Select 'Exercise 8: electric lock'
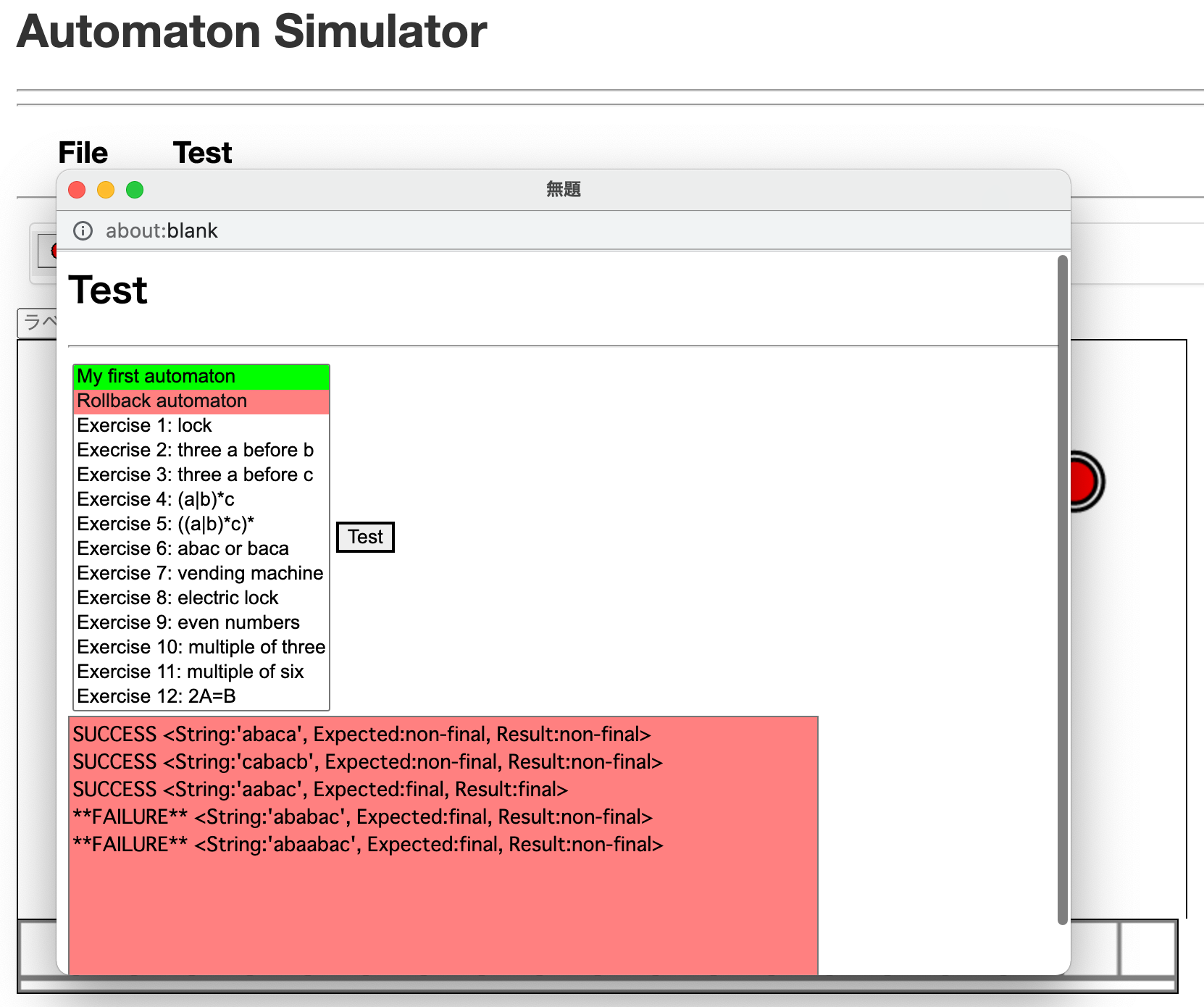 (x=201, y=598)
